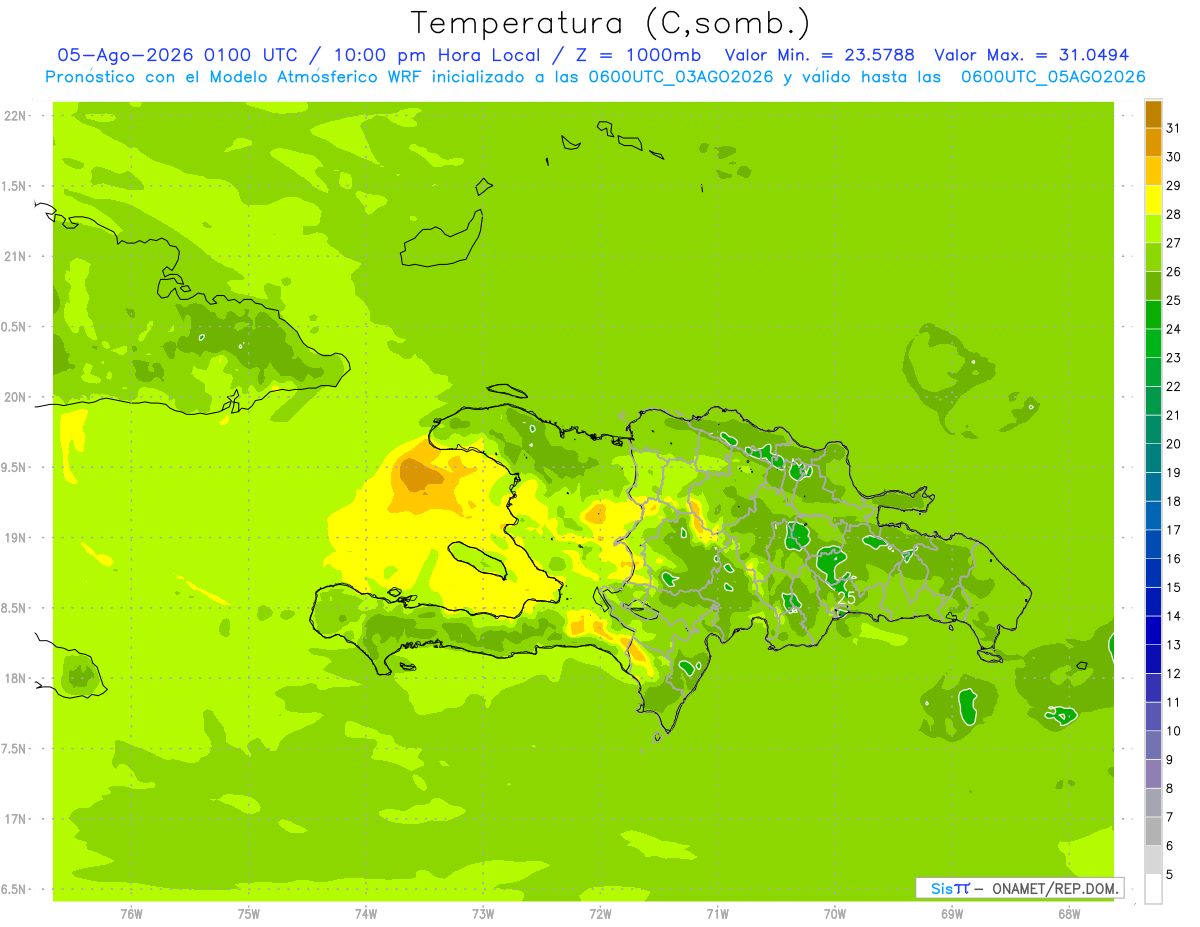Click the "70W" longitude axis label
The image size is (1200, 927).
[x=835, y=914]
